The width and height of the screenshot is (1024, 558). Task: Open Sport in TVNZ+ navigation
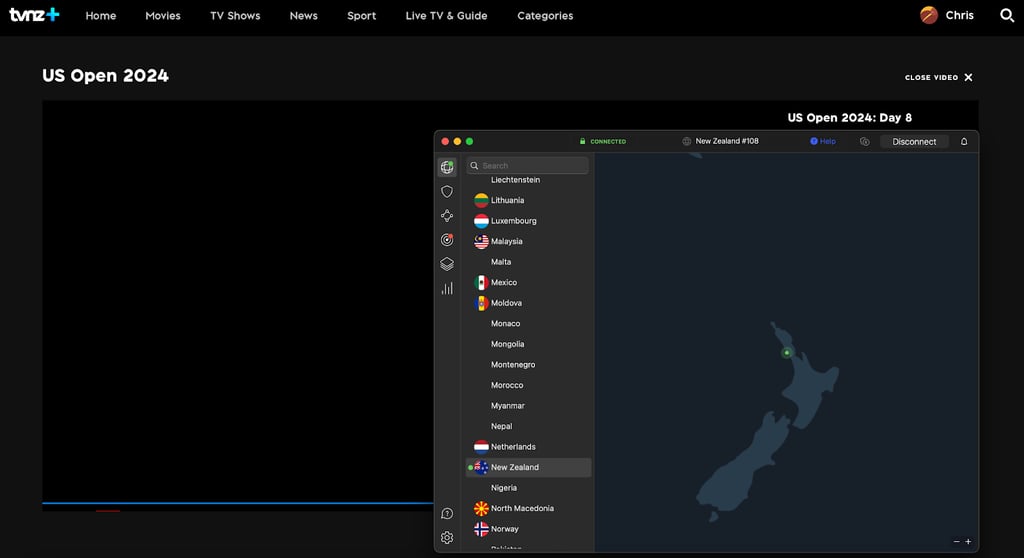click(x=361, y=16)
